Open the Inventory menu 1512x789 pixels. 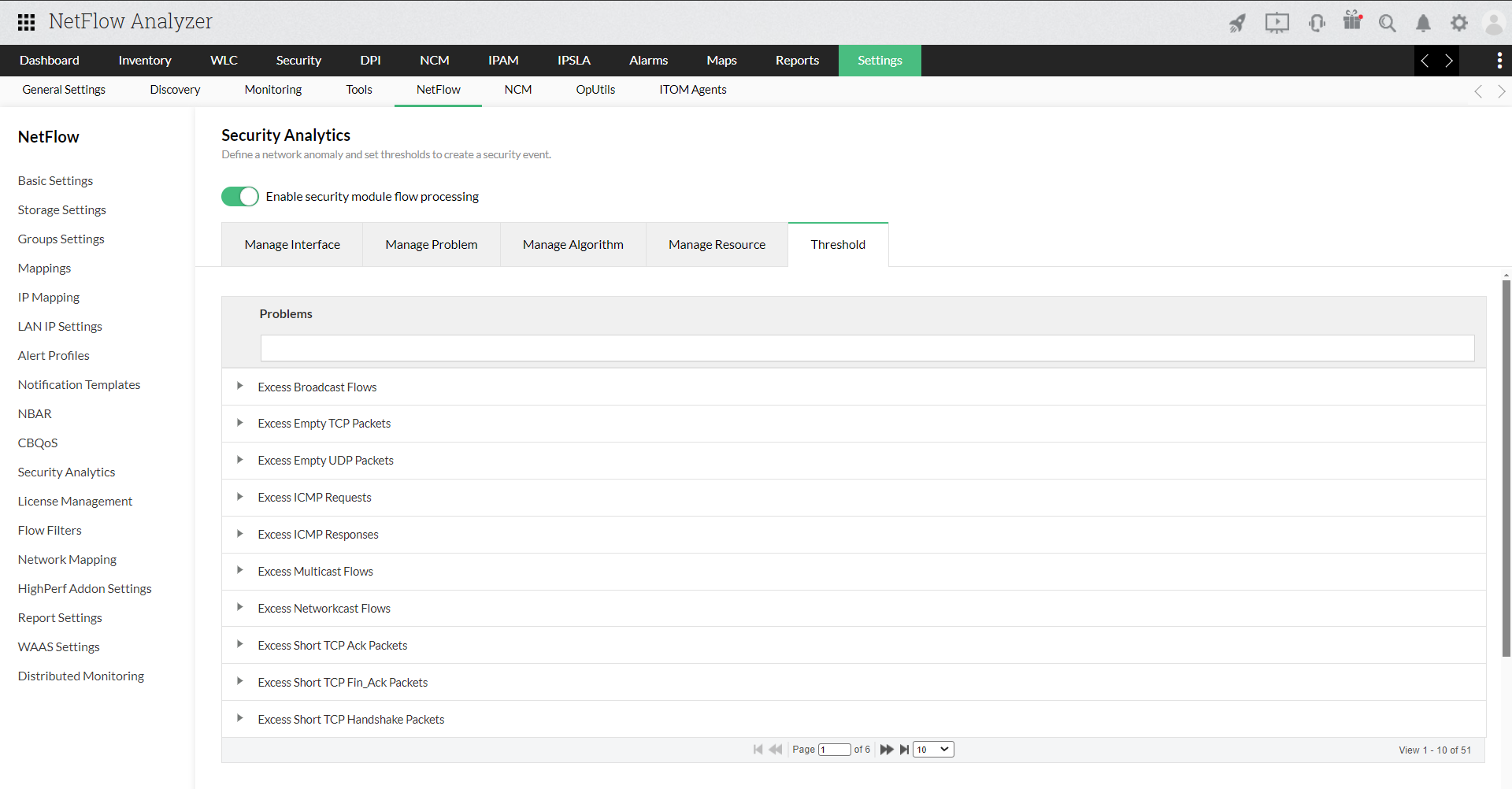point(145,61)
